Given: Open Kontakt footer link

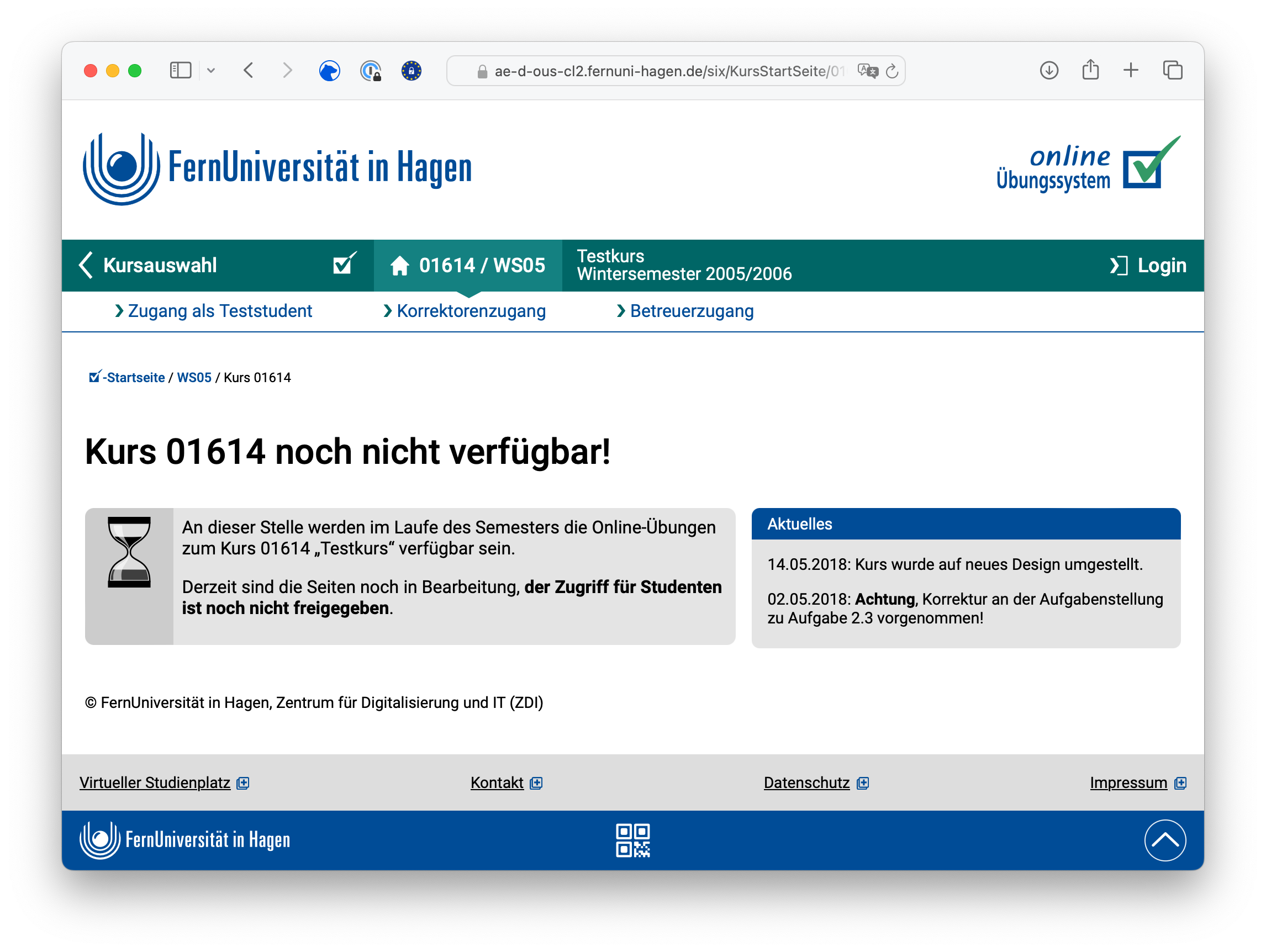Looking at the screenshot, I should [497, 782].
